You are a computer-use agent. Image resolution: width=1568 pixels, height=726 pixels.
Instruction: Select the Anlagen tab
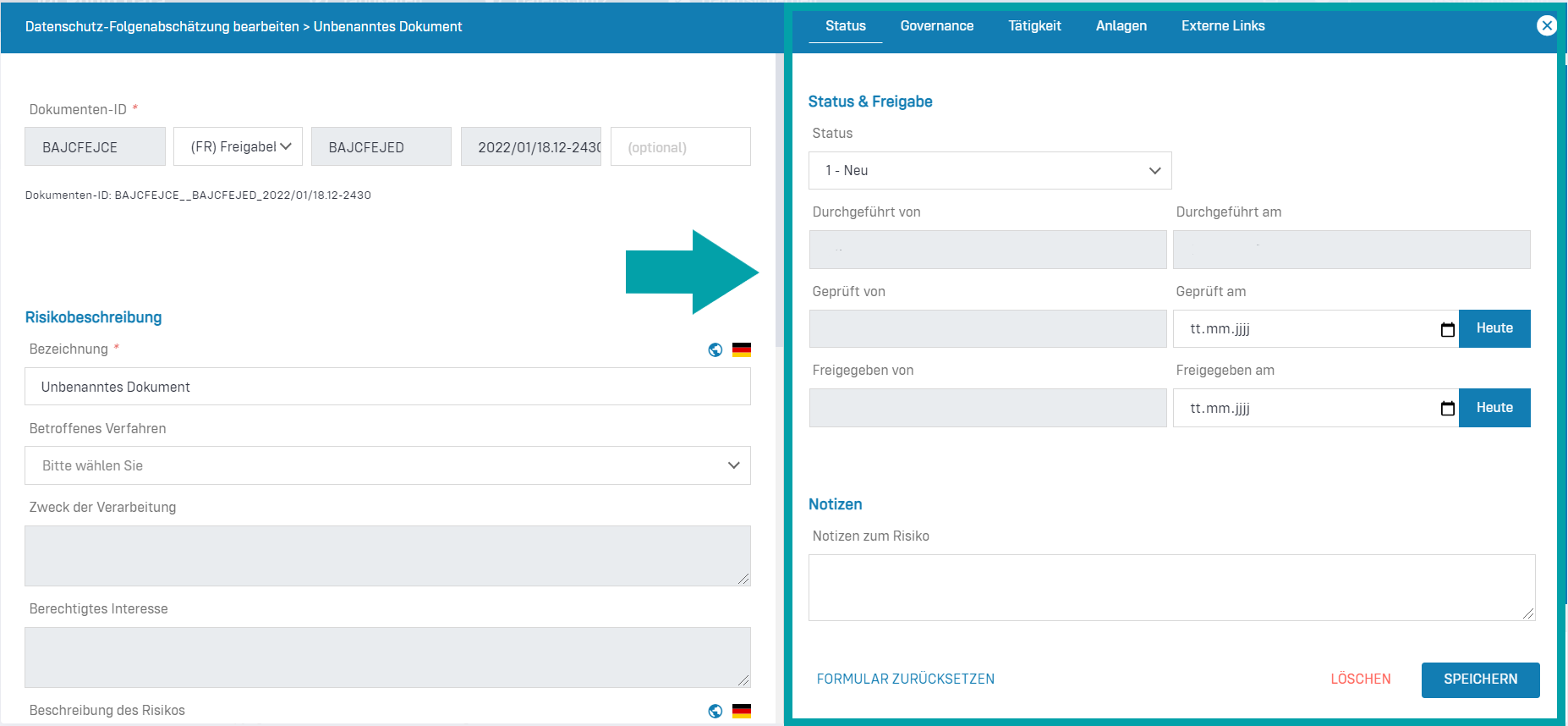(1121, 26)
